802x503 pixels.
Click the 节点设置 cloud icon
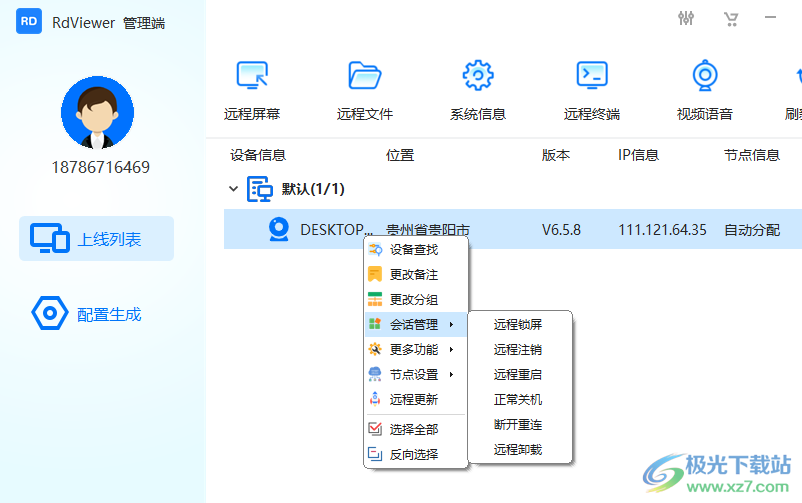tap(375, 374)
